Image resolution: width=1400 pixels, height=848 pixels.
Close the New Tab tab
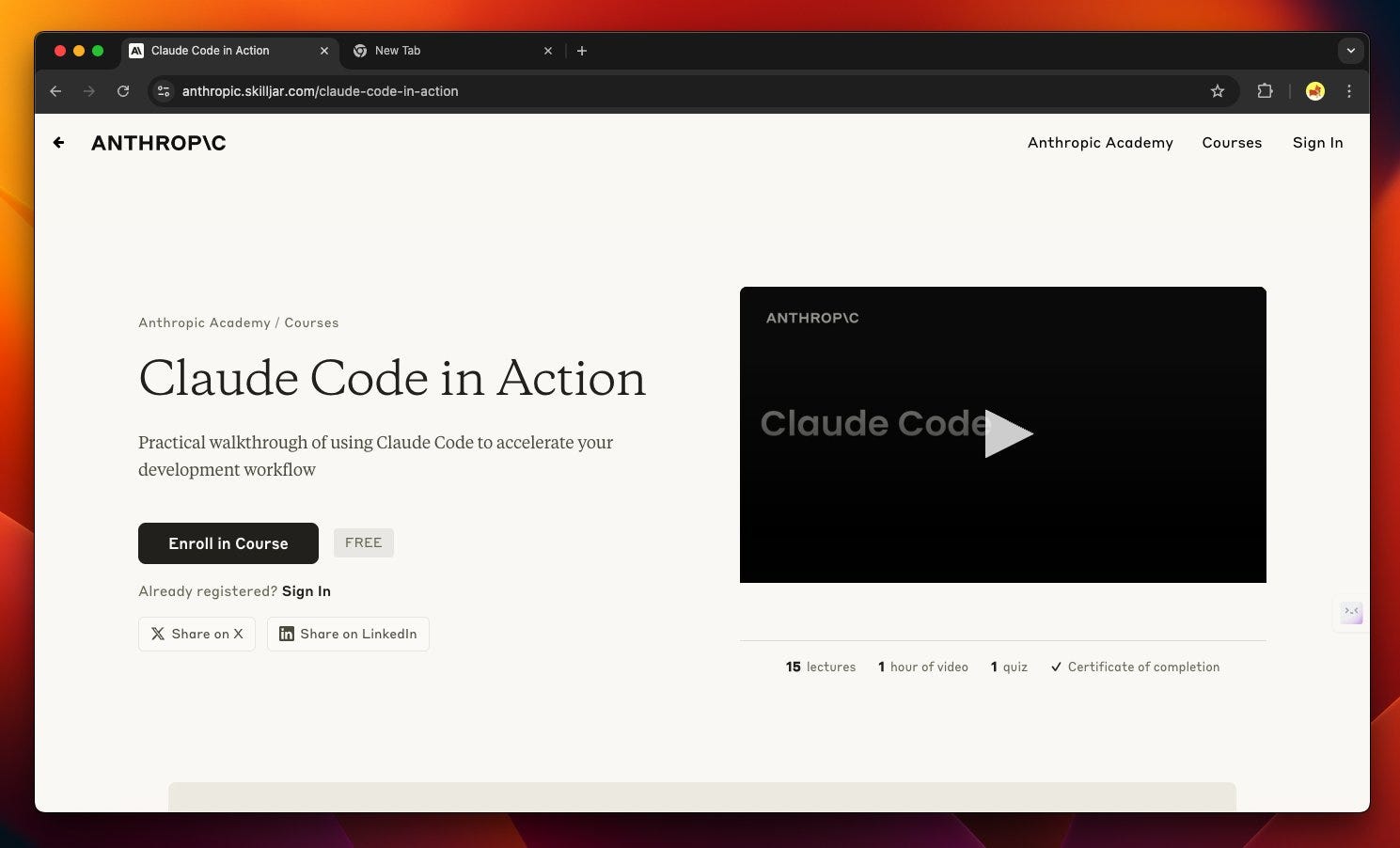pos(548,51)
